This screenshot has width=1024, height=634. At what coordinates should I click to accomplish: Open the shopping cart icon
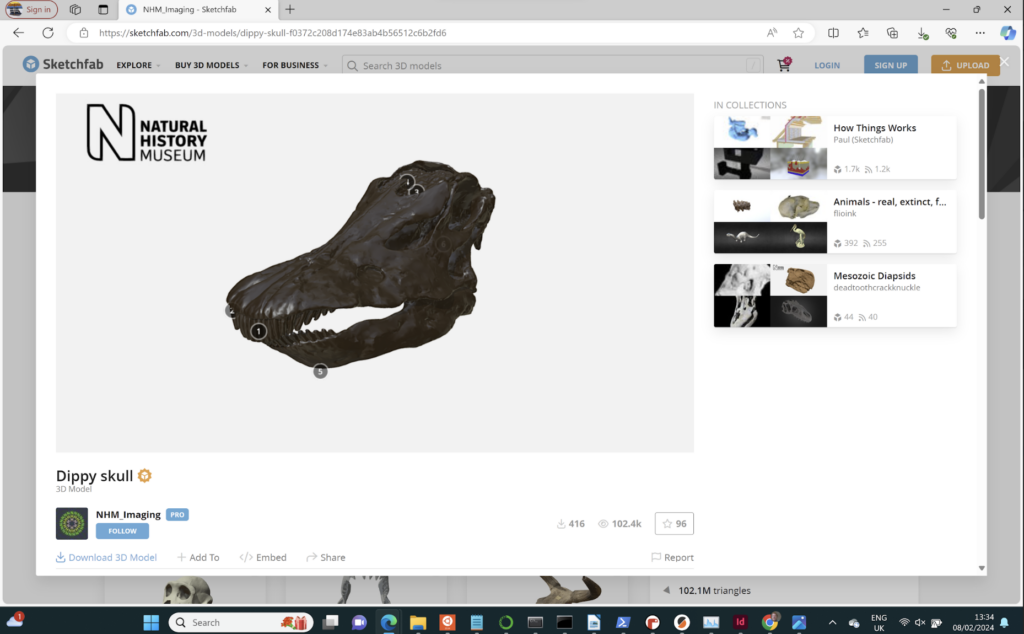coord(785,64)
